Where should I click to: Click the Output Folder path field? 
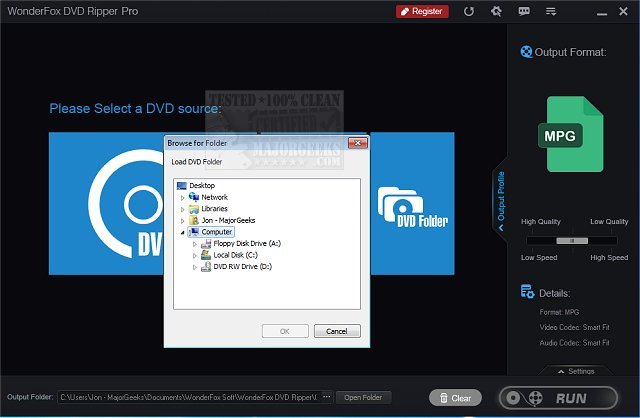pos(189,397)
